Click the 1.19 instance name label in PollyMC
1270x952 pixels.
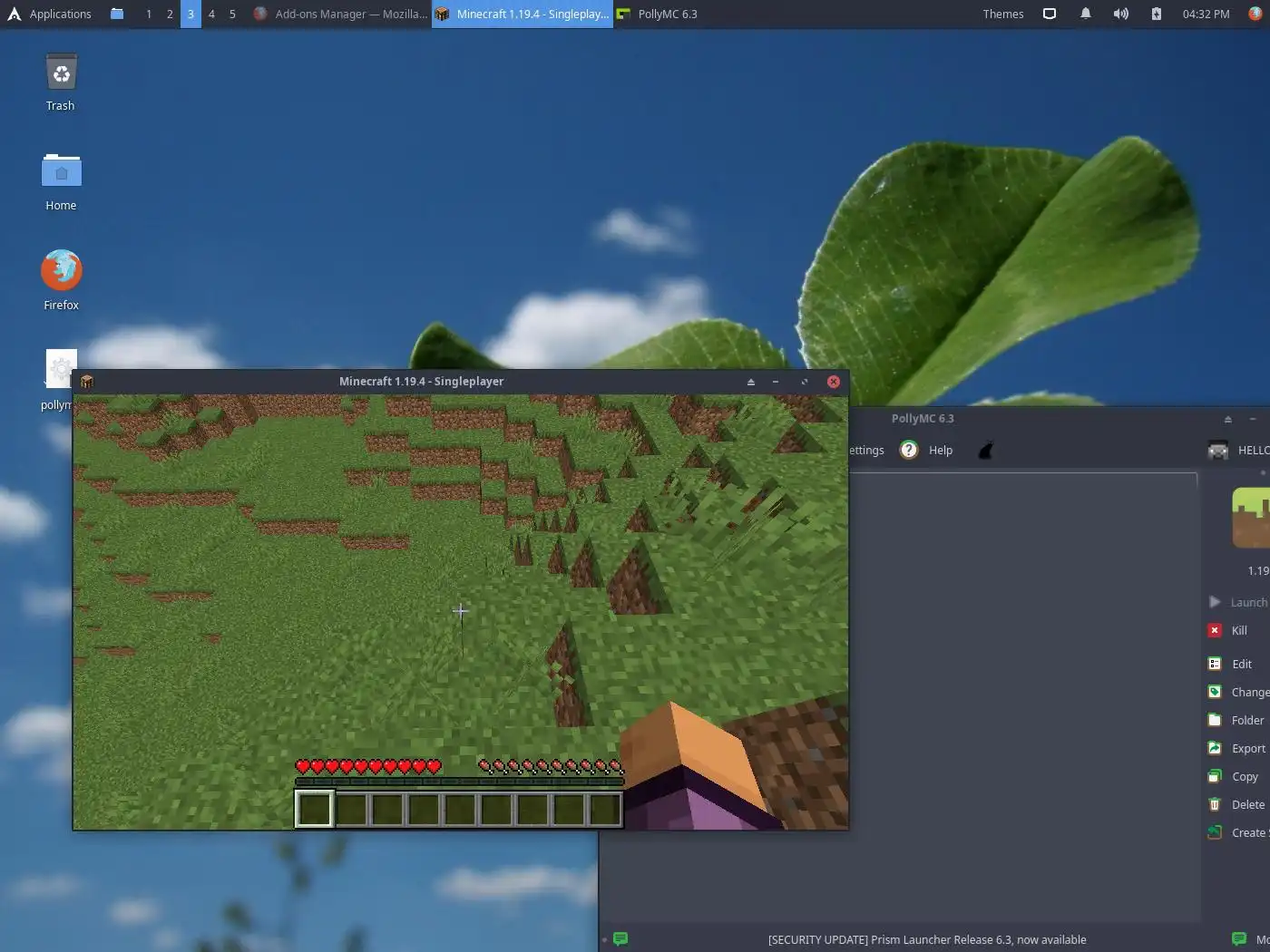(1258, 570)
